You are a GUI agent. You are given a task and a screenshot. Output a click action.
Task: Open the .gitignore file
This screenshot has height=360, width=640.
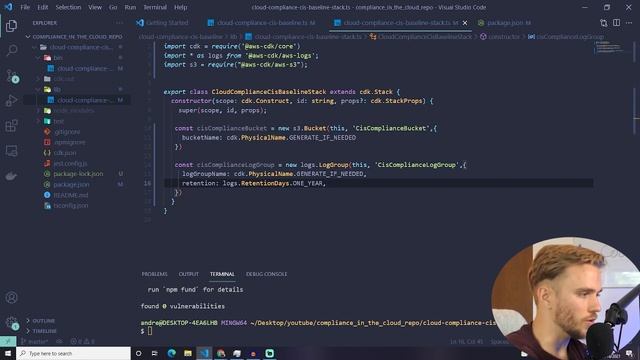click(x=77, y=132)
